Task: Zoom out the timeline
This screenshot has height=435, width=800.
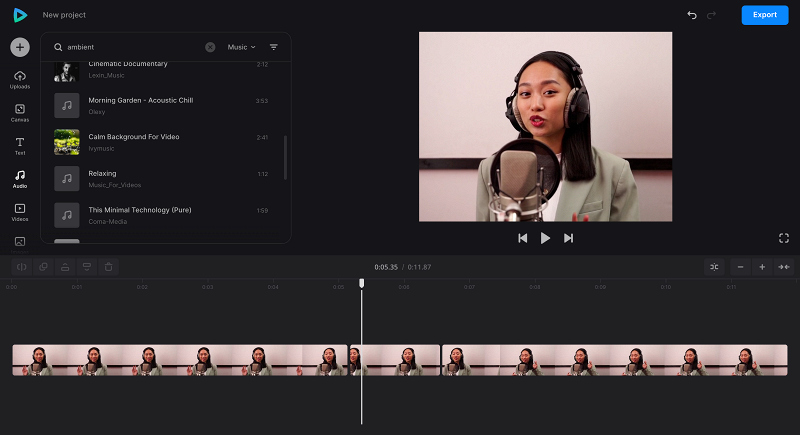Action: coord(740,267)
